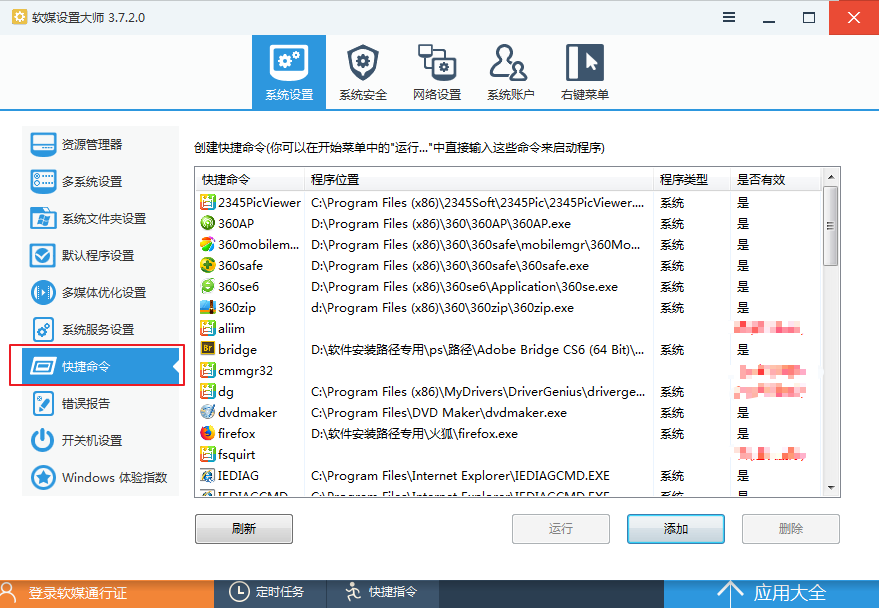This screenshot has height=608, width=879.
Task: Select the 系统账户 tab
Action: pos(510,72)
